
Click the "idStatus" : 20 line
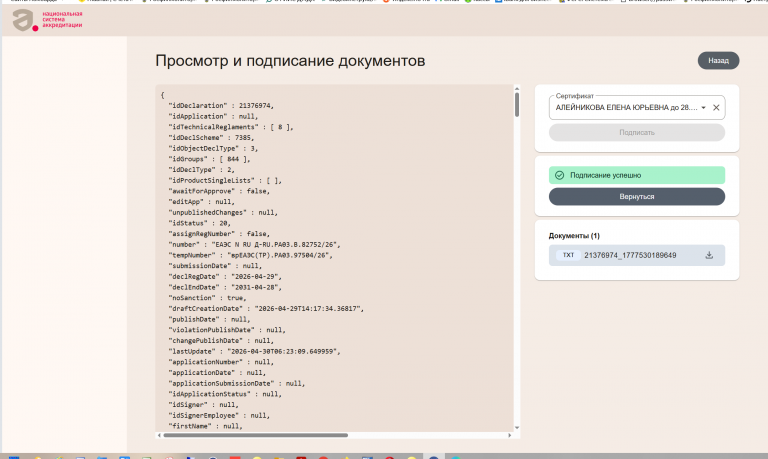tap(201, 223)
